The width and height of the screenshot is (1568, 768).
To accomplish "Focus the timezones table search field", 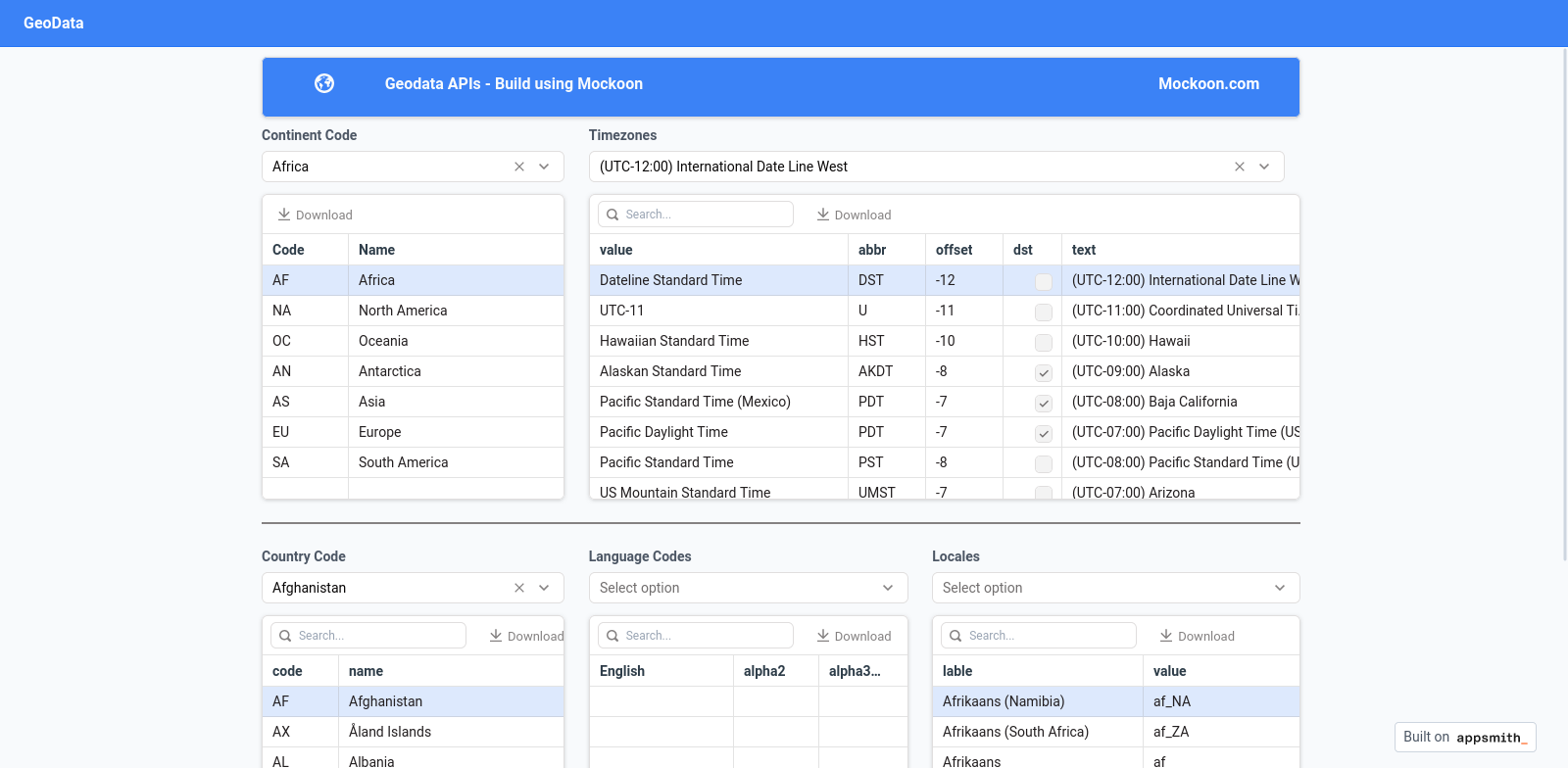I will (704, 215).
